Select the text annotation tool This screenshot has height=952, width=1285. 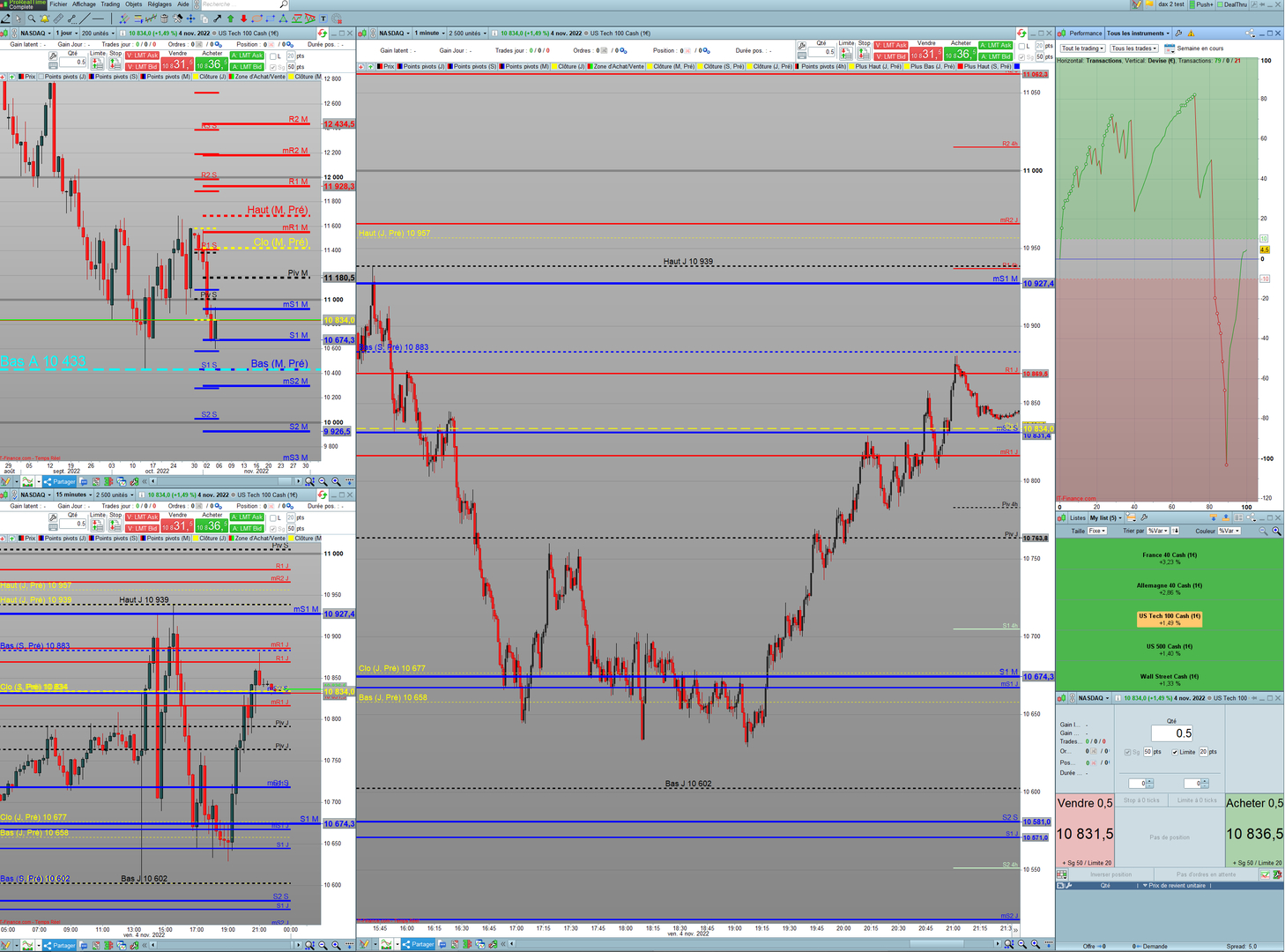tap(323, 18)
